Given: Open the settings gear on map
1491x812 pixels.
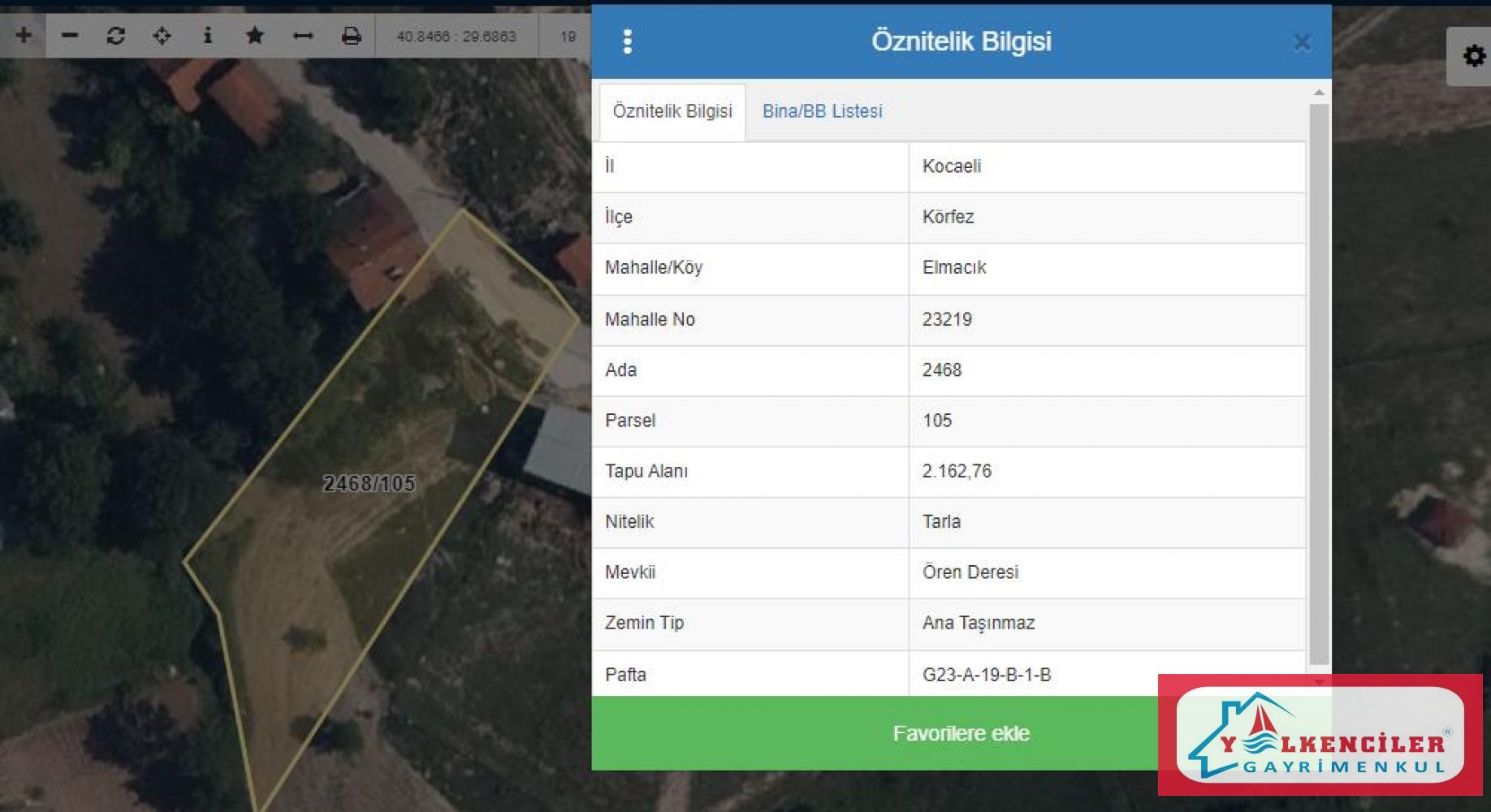Looking at the screenshot, I should 1473,56.
